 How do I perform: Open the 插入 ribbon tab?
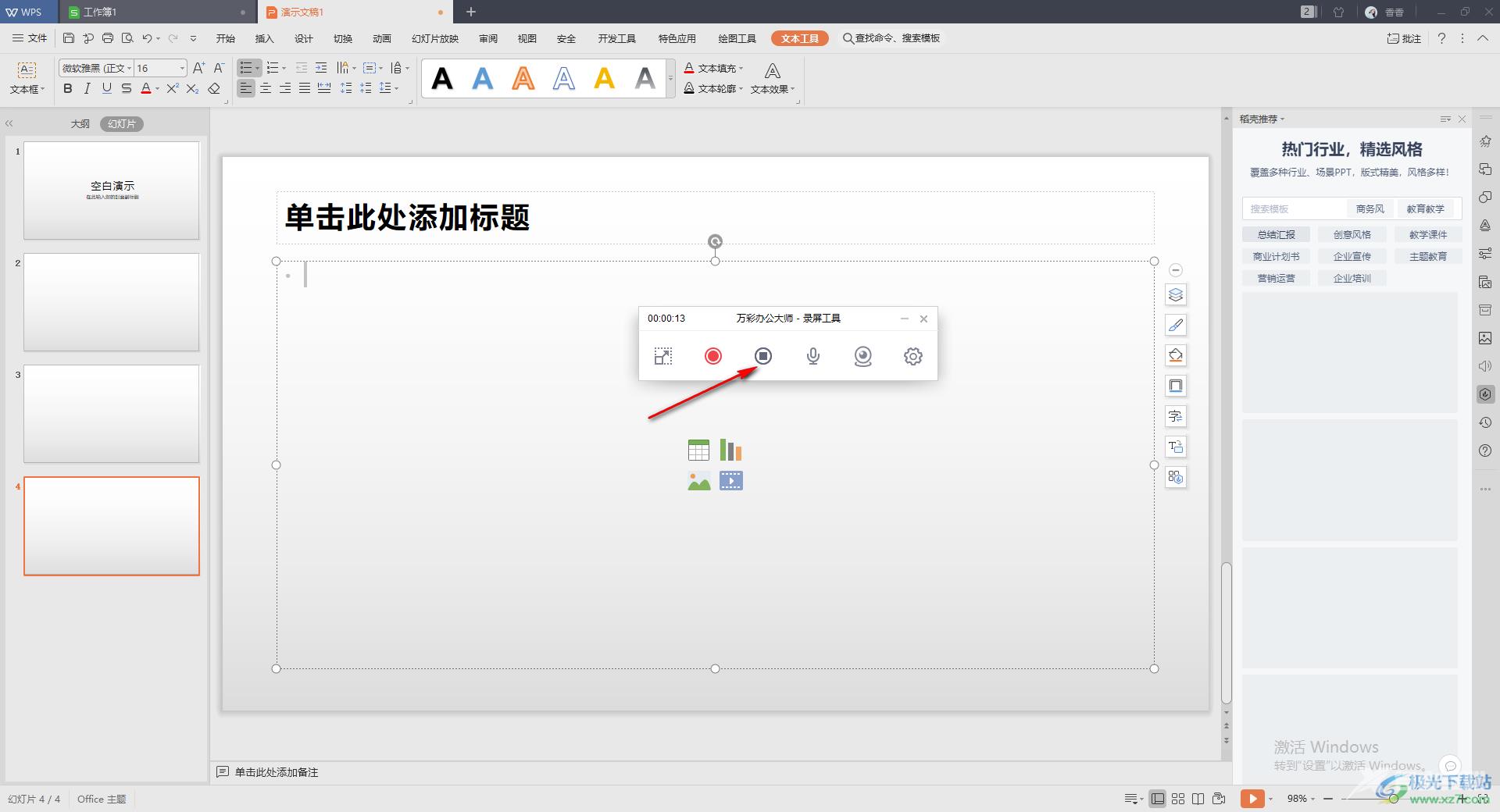[x=265, y=38]
